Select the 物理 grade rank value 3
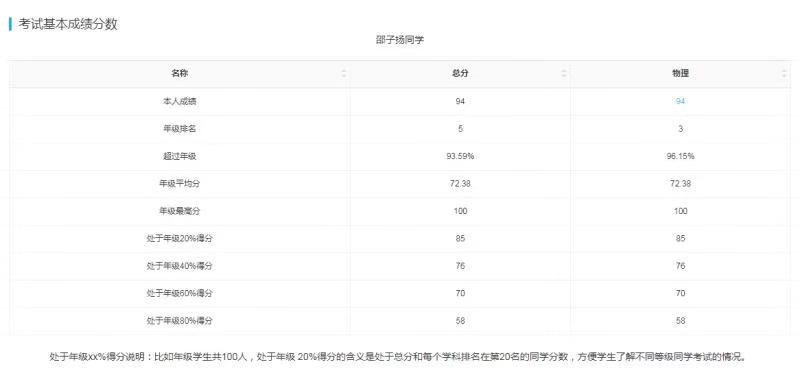Screen dimensions: 800x373 680,129
